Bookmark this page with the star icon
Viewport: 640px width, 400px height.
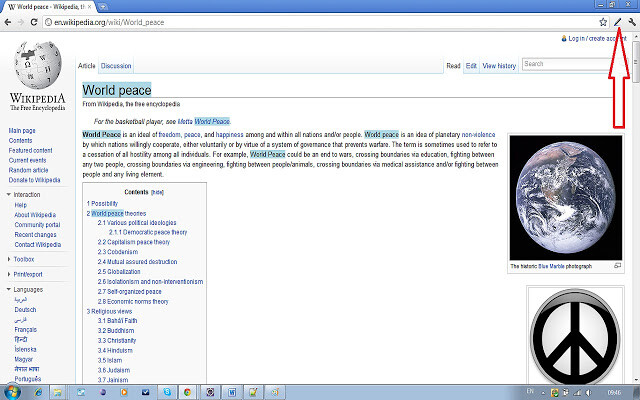click(603, 21)
